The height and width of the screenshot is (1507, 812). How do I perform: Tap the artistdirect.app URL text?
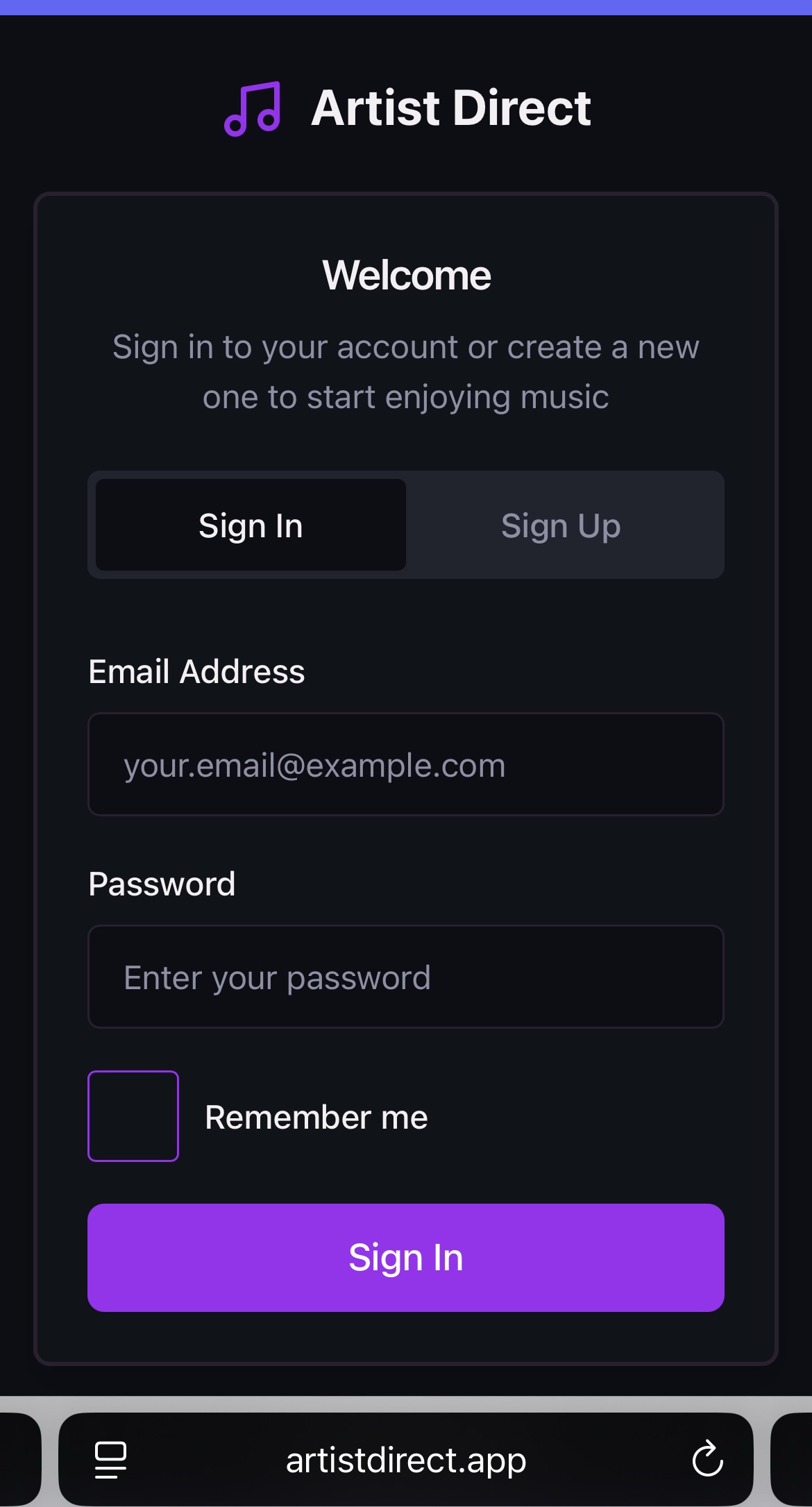406,1460
